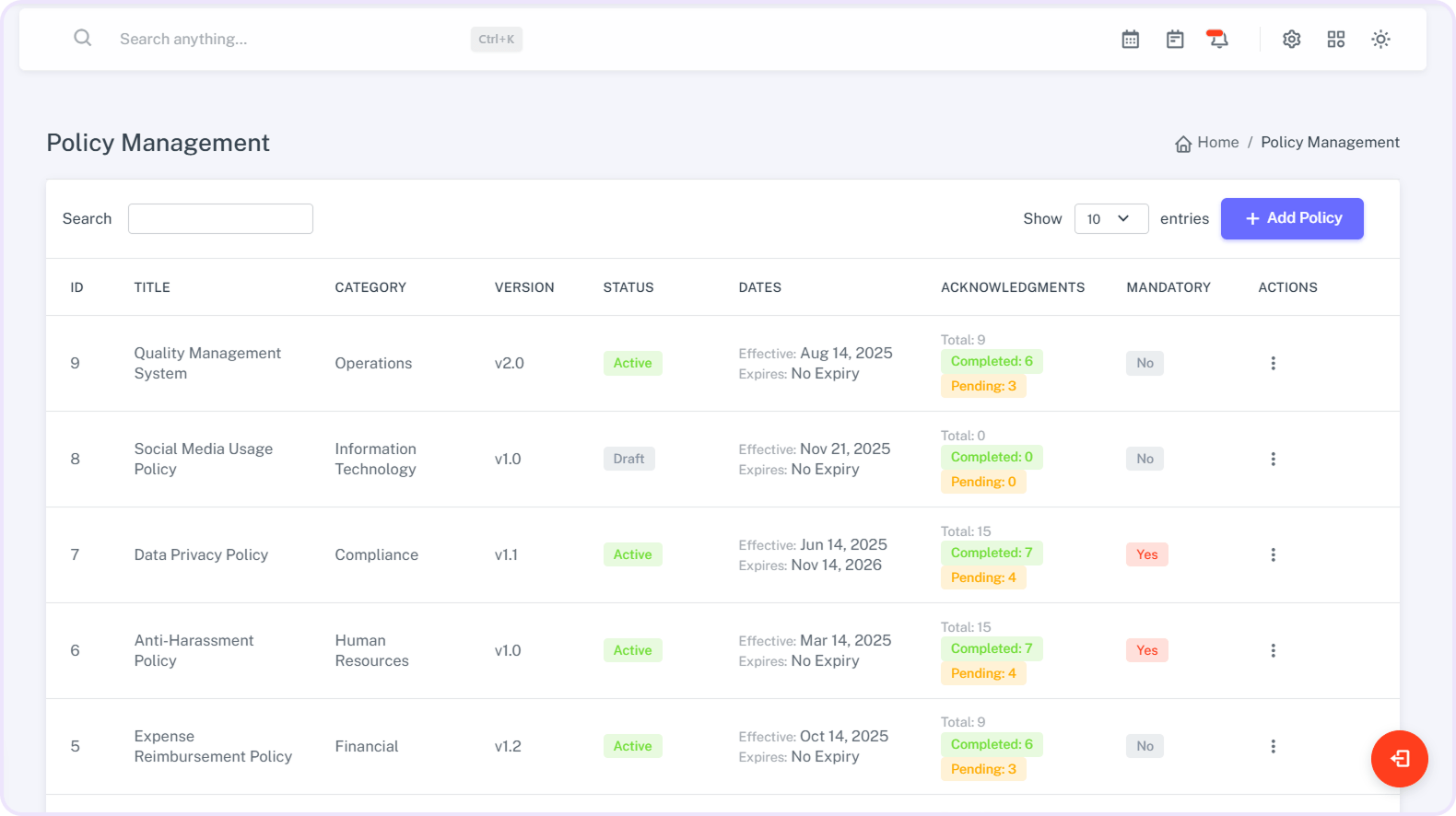This screenshot has height=816, width=1456.
Task: Sort table by Status column header
Action: [x=628, y=287]
